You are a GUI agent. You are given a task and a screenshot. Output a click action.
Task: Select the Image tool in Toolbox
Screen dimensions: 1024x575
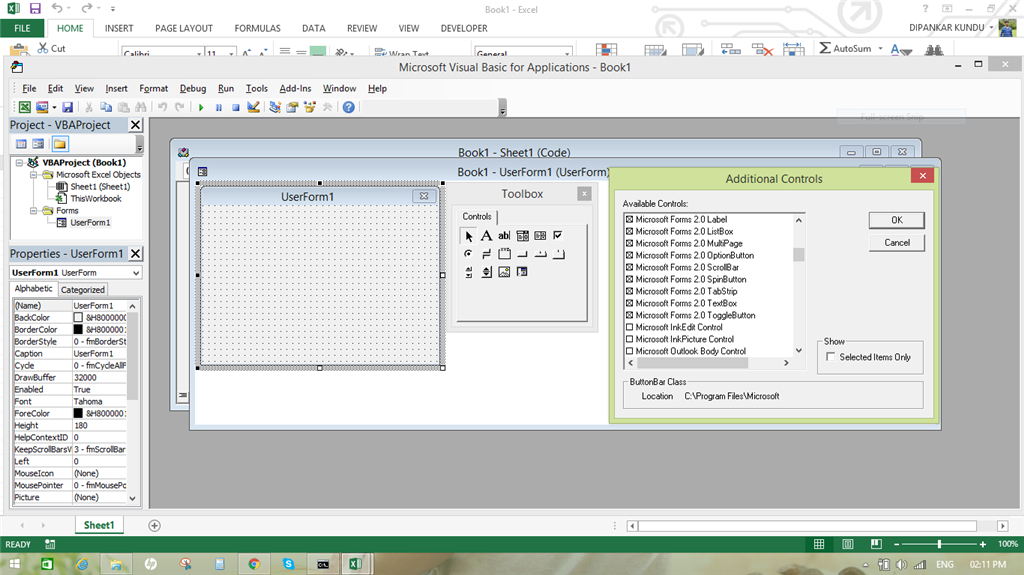pos(504,272)
